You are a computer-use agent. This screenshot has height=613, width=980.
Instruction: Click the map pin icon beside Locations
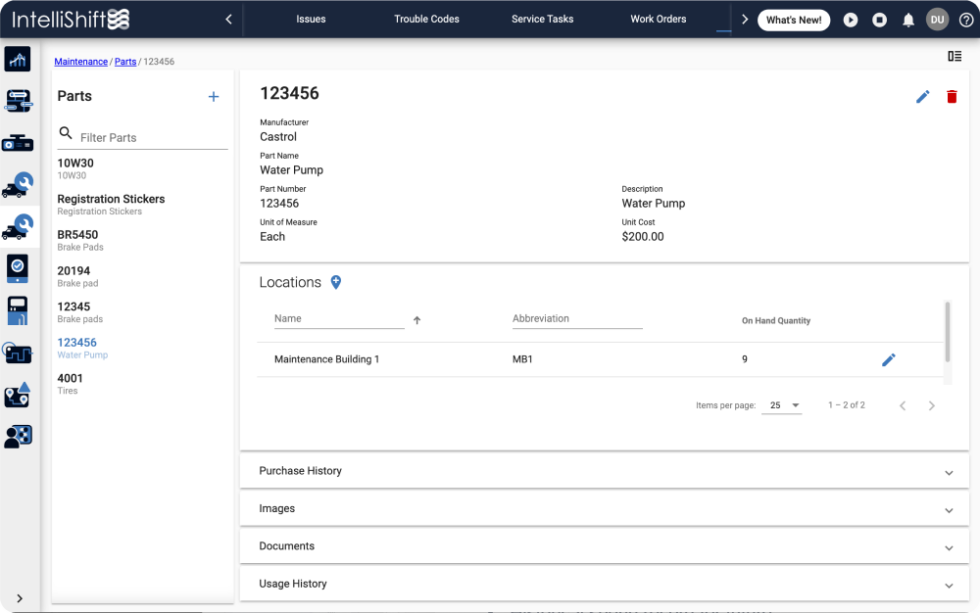335,282
